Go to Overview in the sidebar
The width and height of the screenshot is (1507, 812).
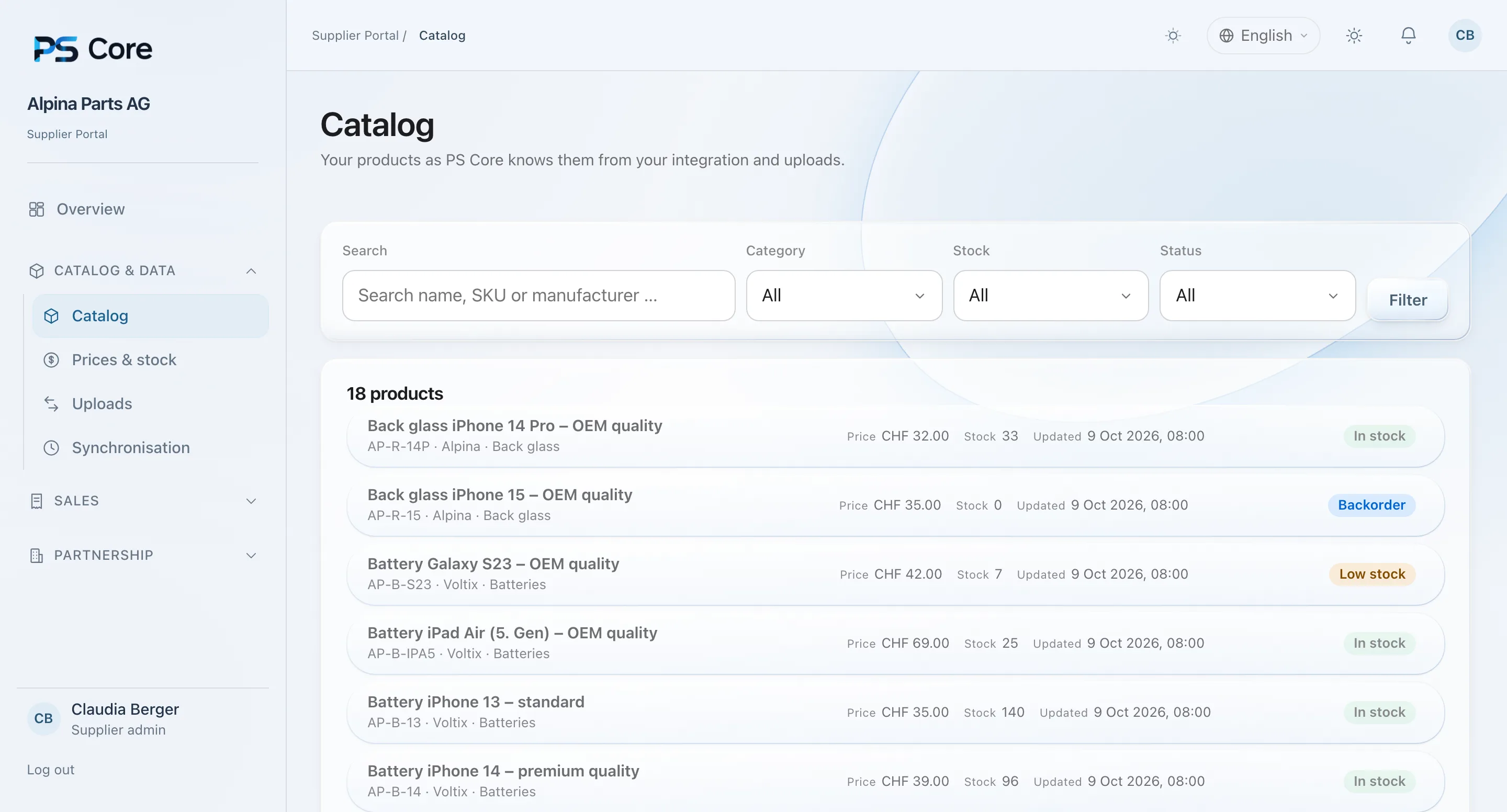pos(91,209)
